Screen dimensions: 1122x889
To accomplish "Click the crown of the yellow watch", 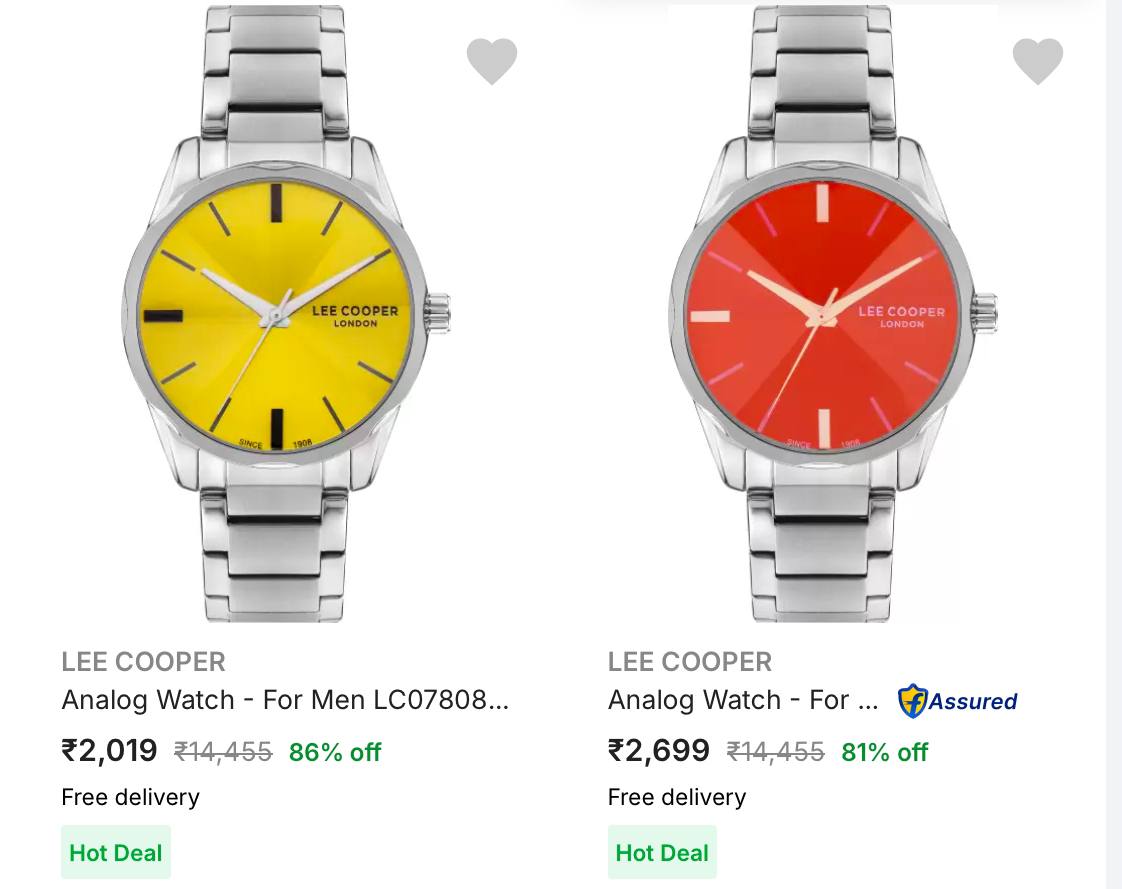I will (439, 314).
